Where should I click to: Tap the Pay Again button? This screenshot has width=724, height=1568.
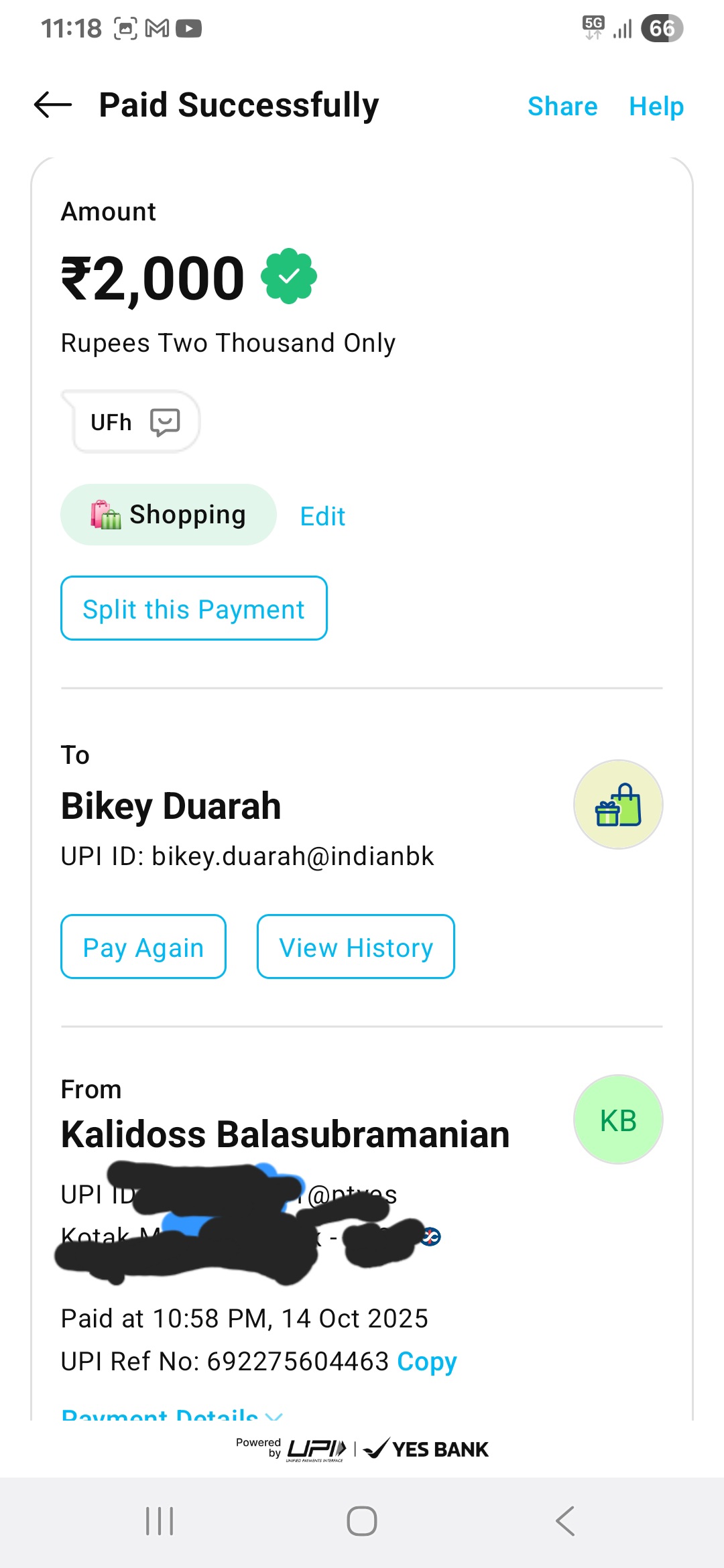(143, 947)
